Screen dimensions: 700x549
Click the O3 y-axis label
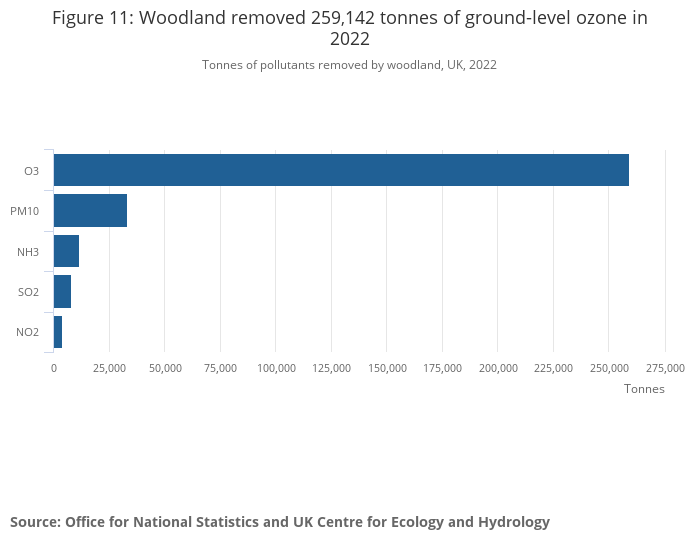pos(31,171)
